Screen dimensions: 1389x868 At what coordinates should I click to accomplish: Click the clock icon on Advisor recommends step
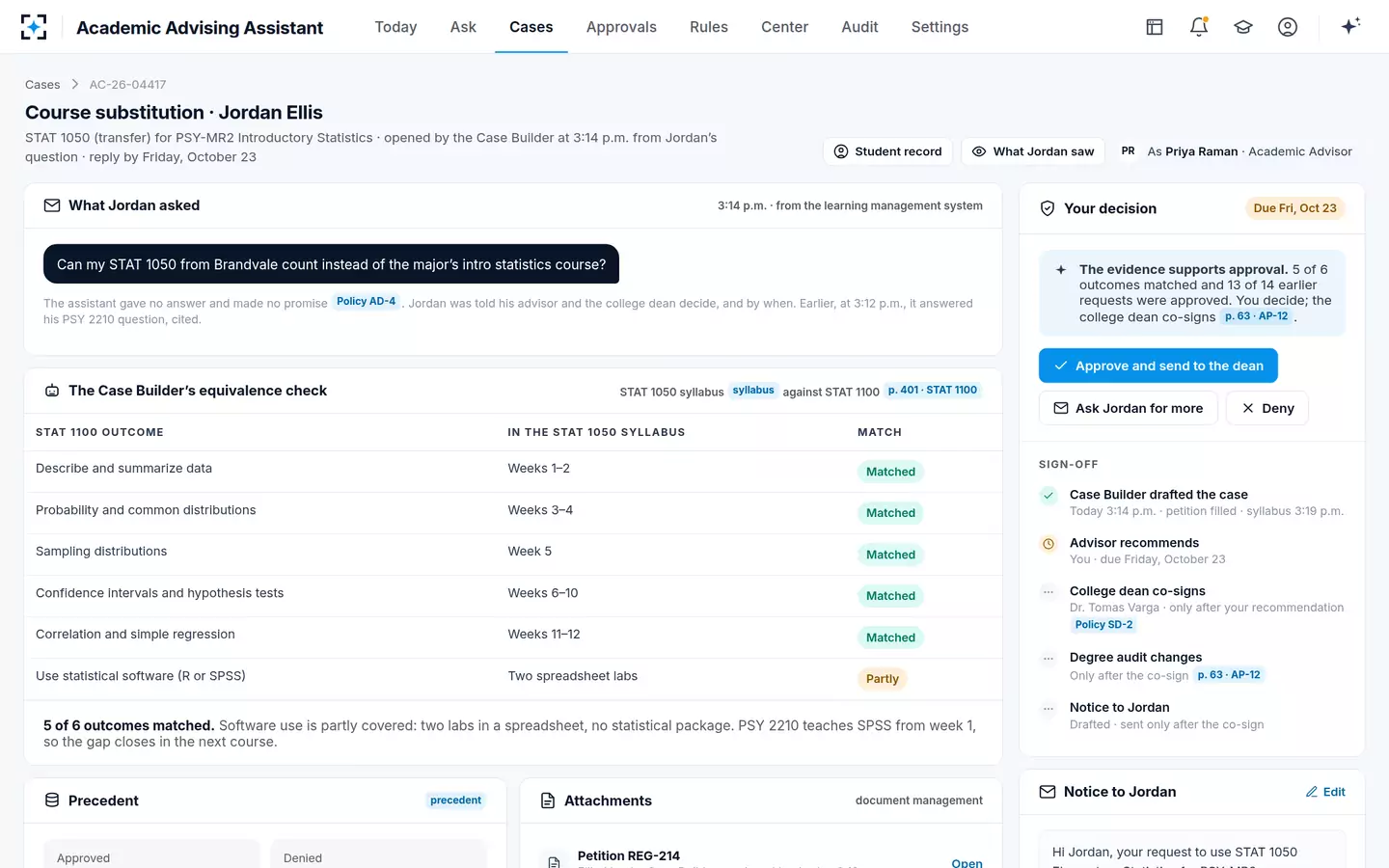coord(1049,544)
